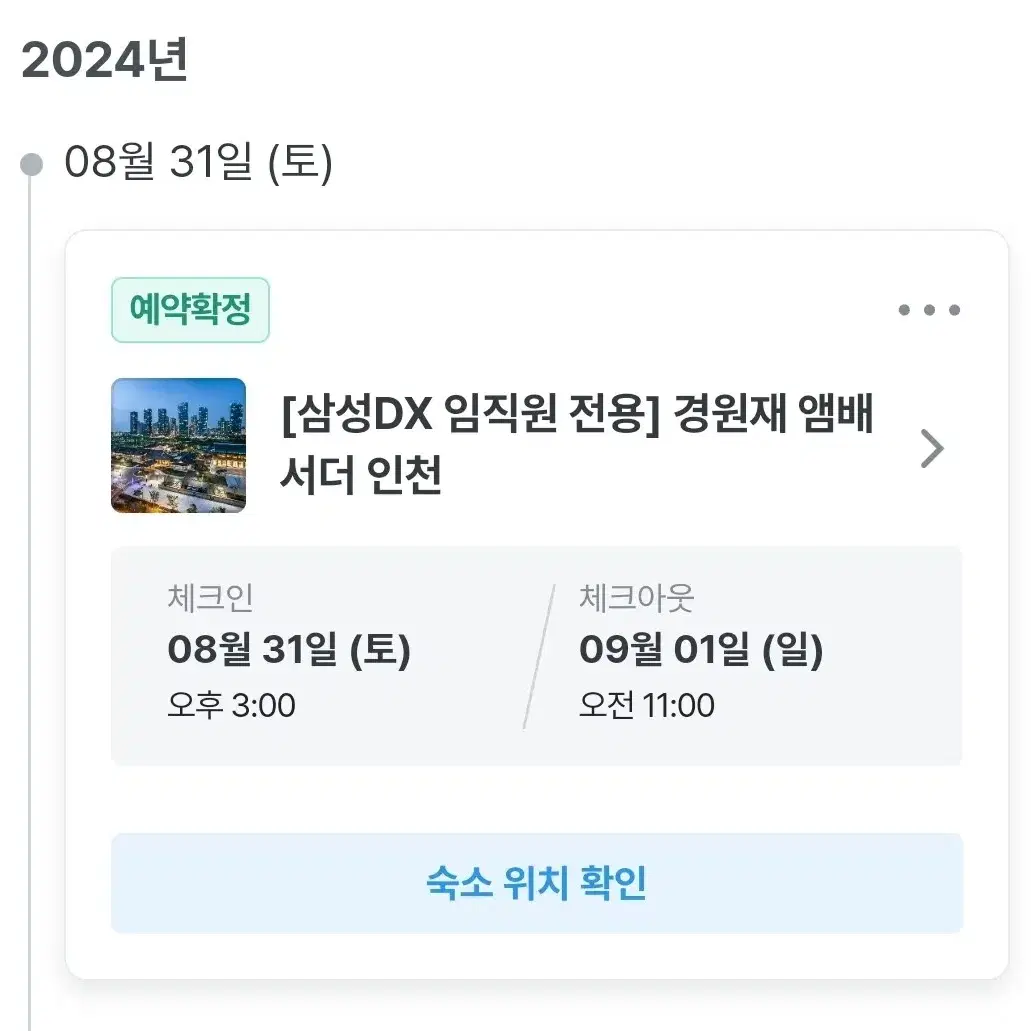Tap the 서더 인천 second title line
The height and width of the screenshot is (1031, 1031).
click(x=360, y=475)
